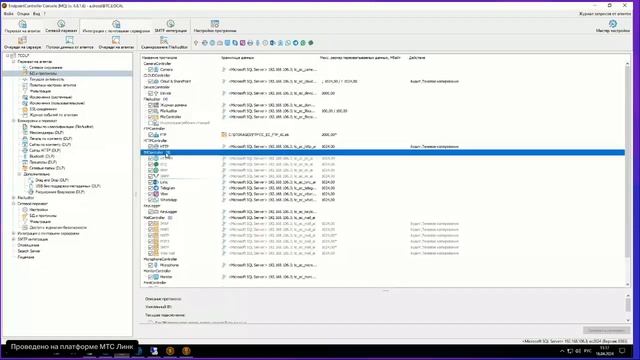This screenshot has height=360, width=640.
Task: Click the Telegram icon in protocol toolbar
Action: click(x=296, y=43)
